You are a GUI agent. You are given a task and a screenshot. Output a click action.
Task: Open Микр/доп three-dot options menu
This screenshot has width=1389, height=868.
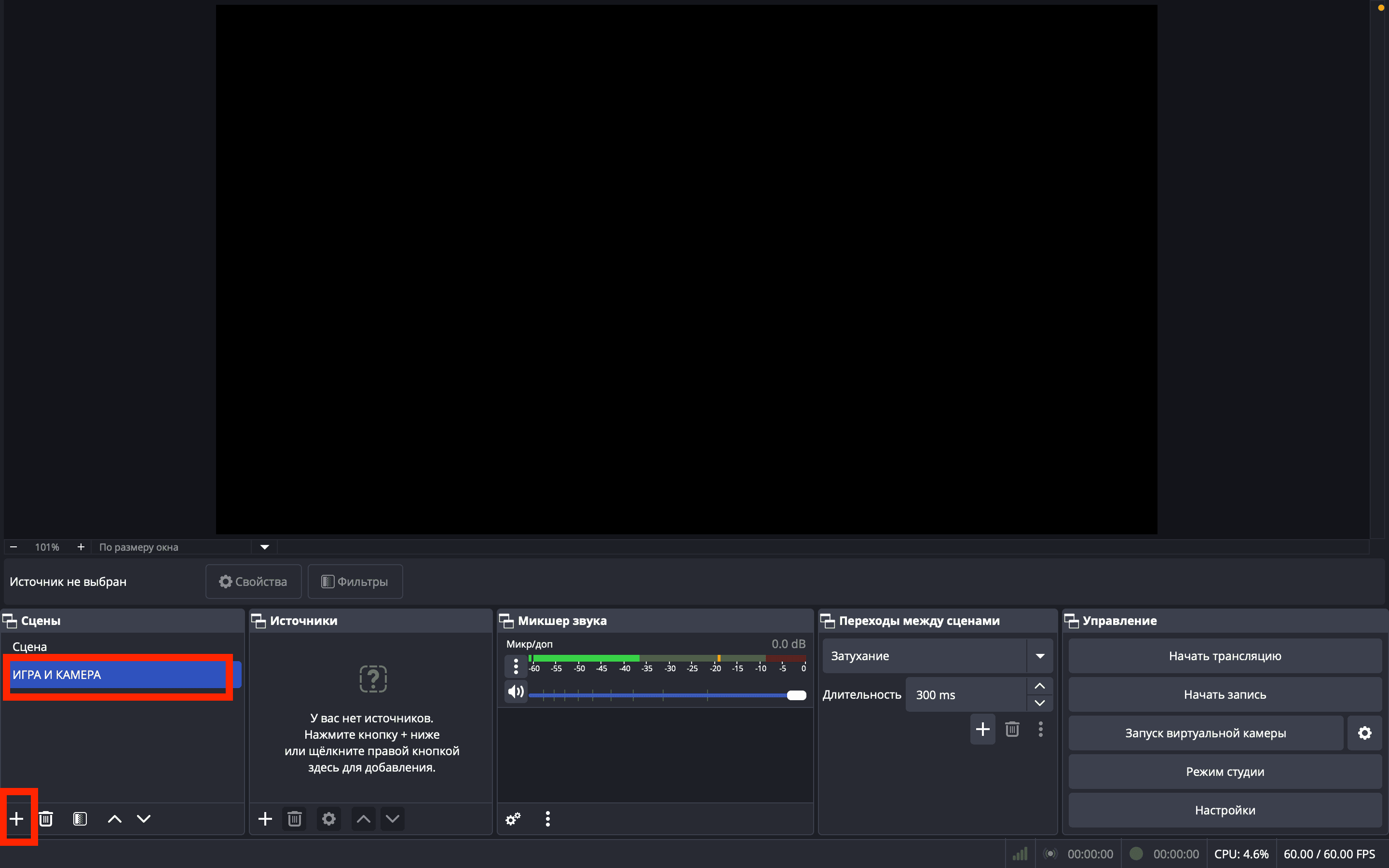coord(516,666)
